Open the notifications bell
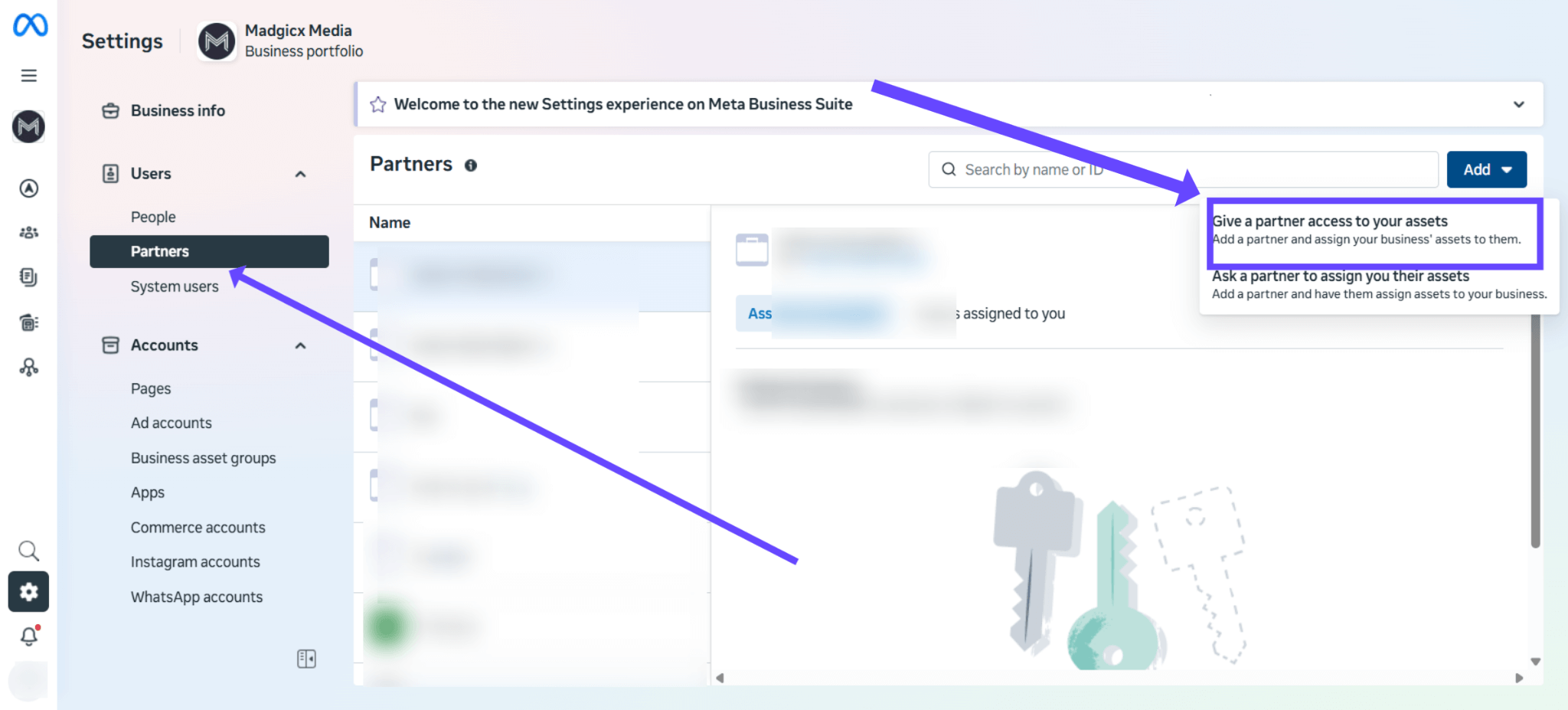1568x710 pixels. 29,636
